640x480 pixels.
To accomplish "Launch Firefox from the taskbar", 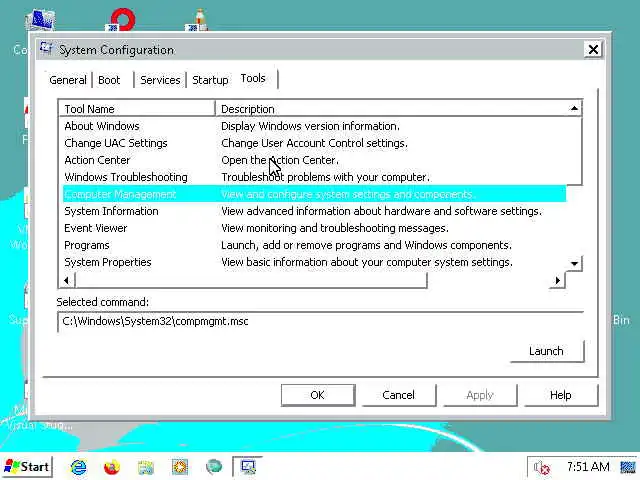I will tap(112, 467).
